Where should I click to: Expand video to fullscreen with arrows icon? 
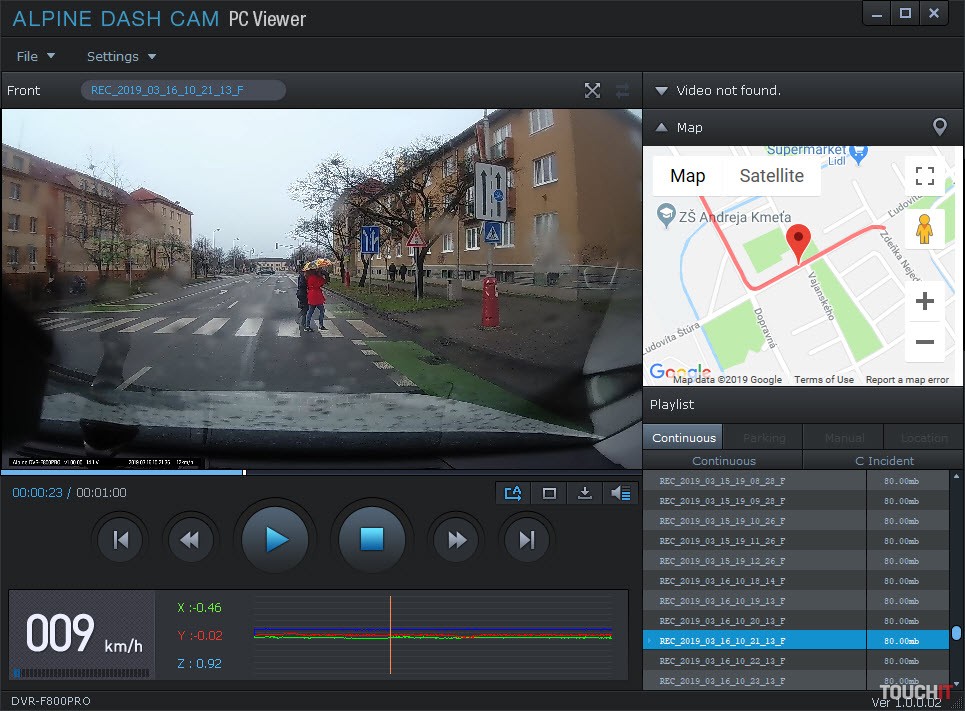(x=592, y=91)
